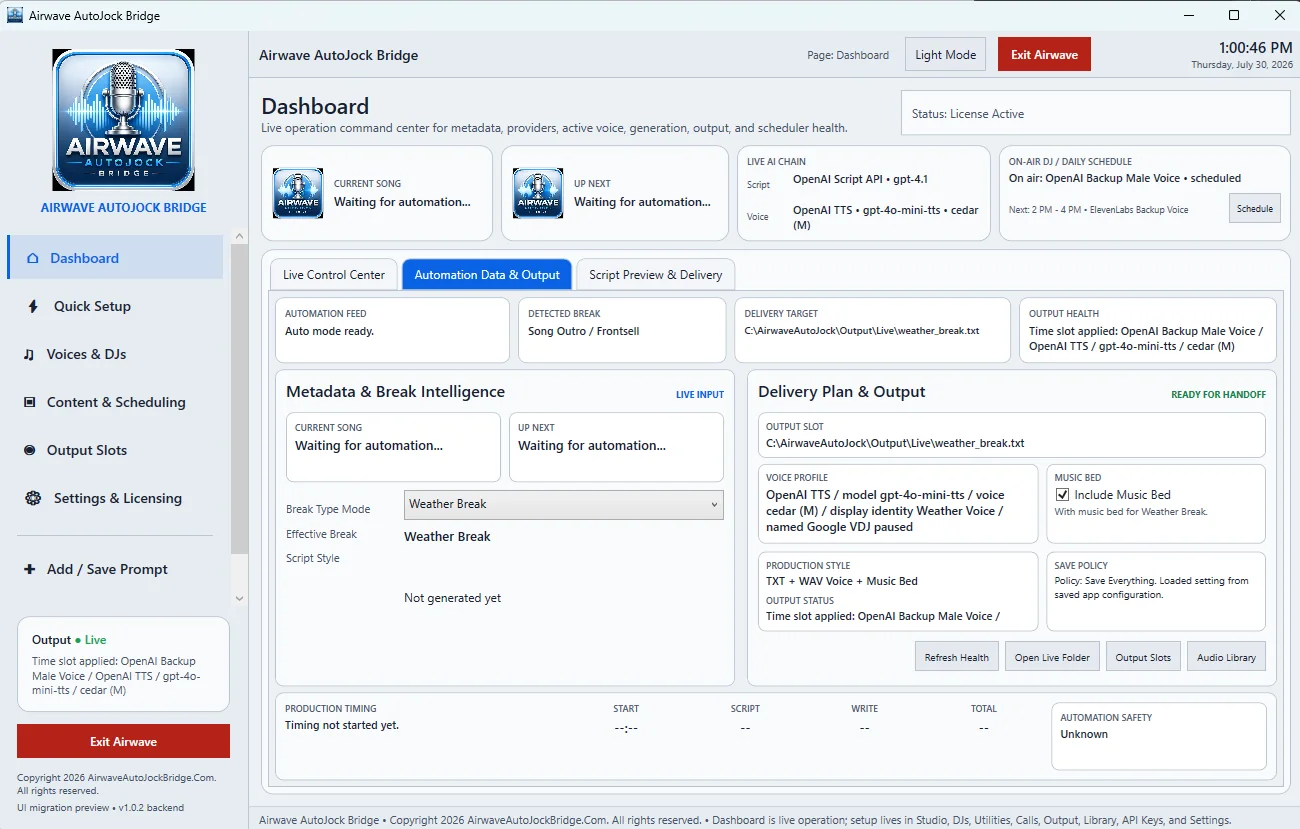Click the plus icon for Add / Save Prompt
The image size is (1300, 829).
pos(29,569)
